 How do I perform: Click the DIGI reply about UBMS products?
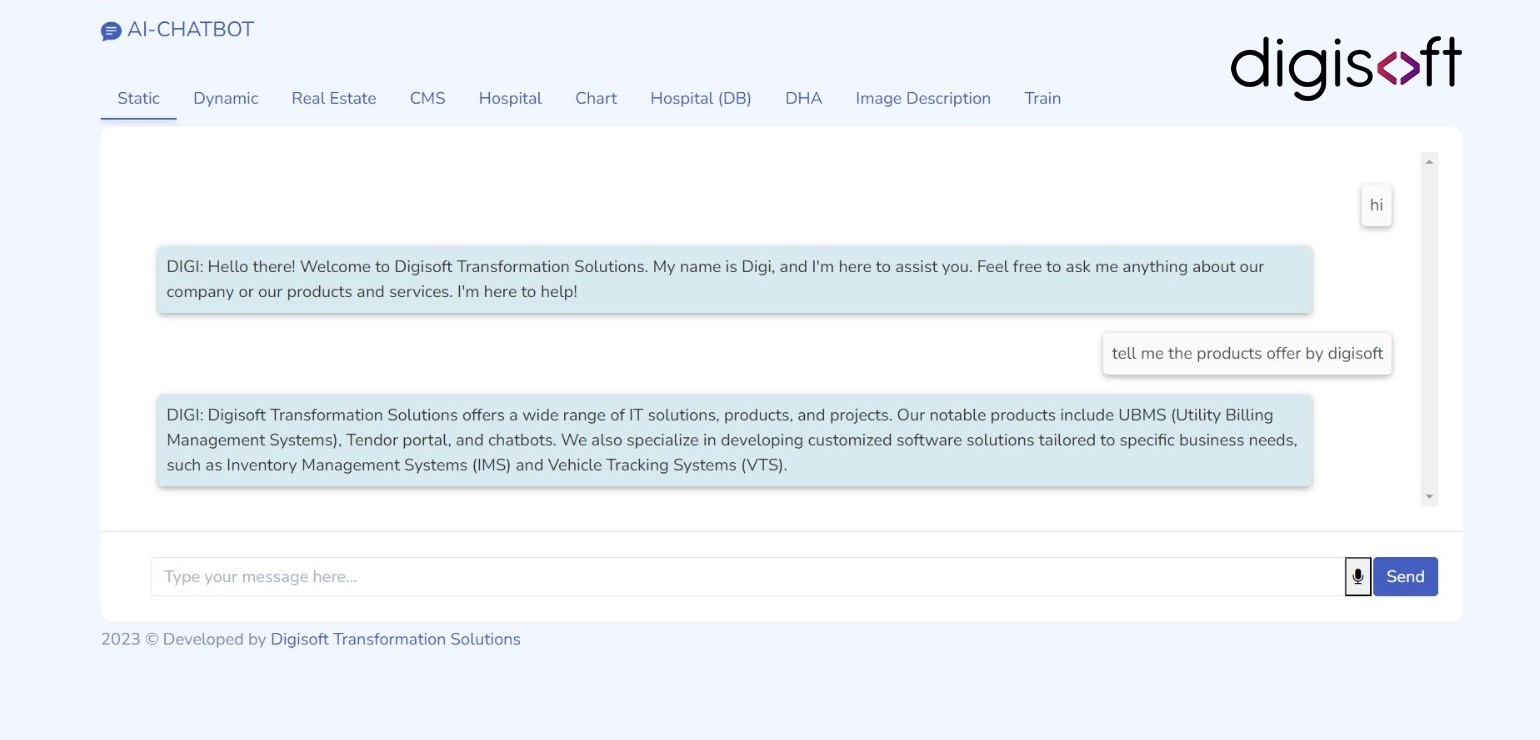pos(734,440)
